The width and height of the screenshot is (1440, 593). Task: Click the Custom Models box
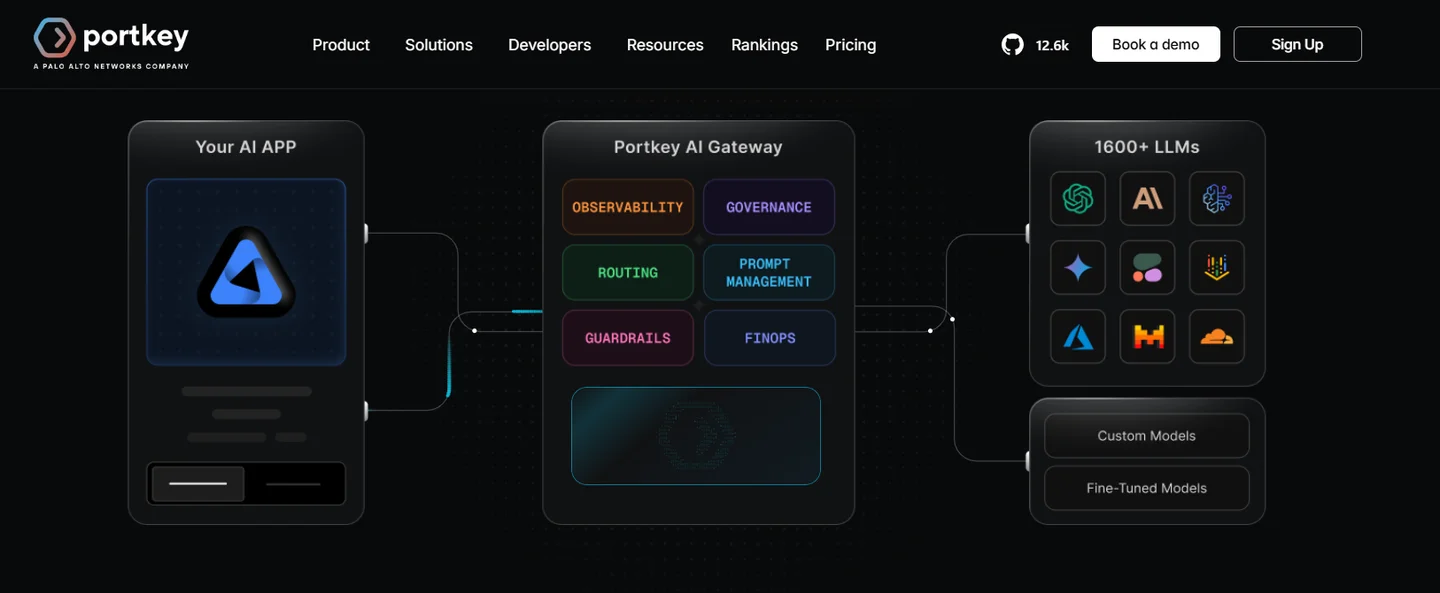pos(1147,436)
